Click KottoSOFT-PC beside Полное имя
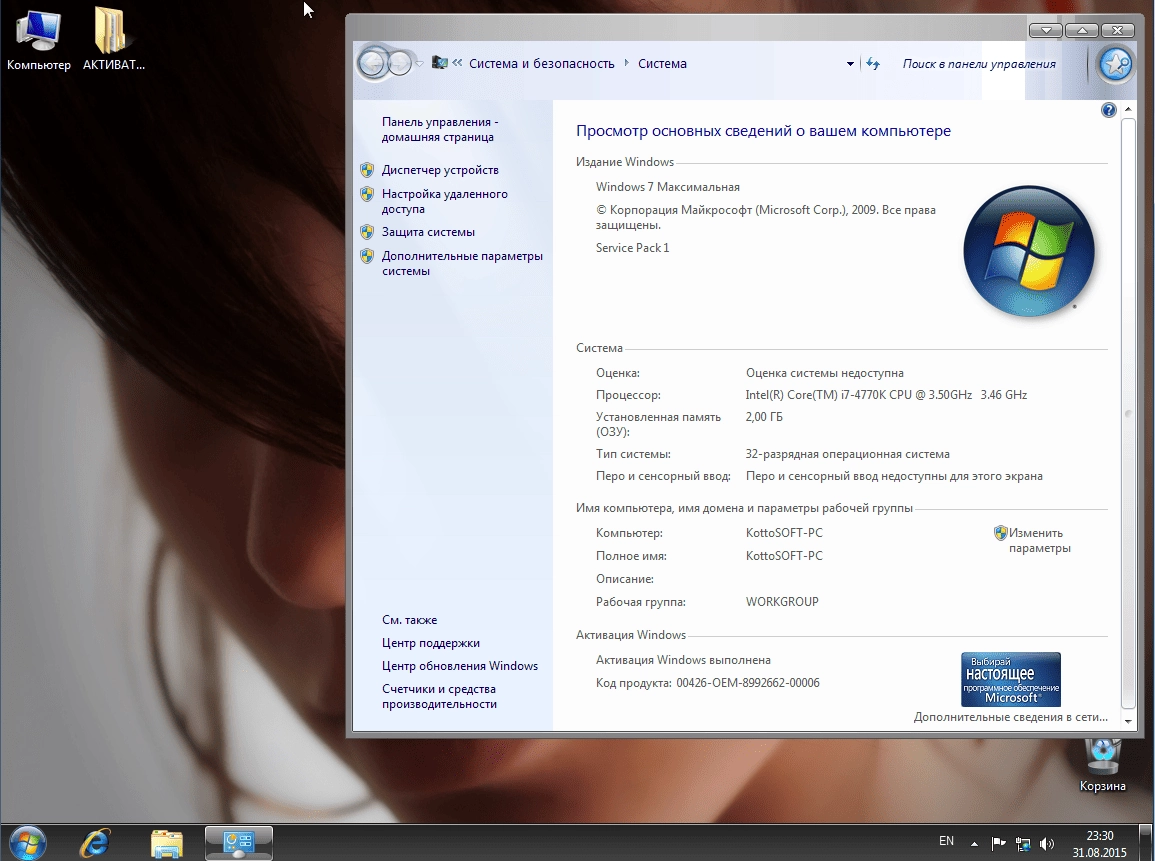 click(x=784, y=556)
